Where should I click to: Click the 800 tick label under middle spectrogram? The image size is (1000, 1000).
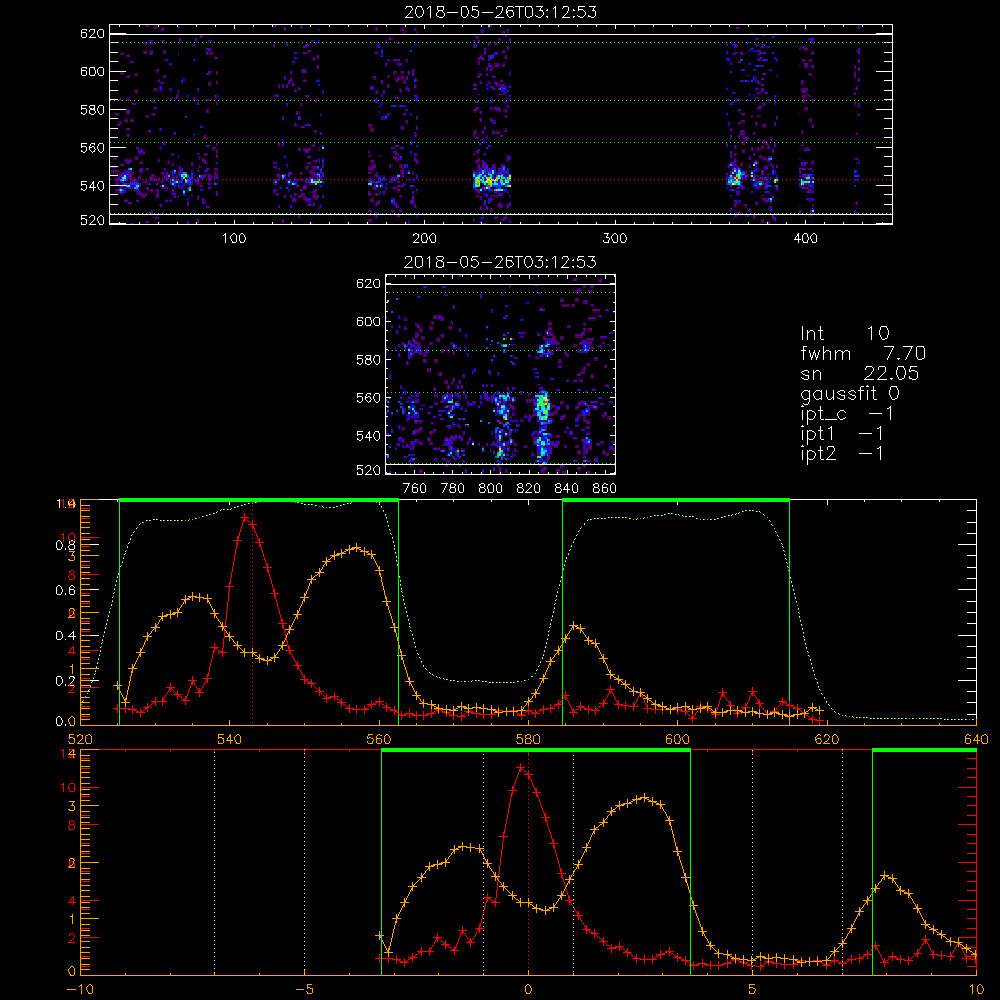coord(490,489)
